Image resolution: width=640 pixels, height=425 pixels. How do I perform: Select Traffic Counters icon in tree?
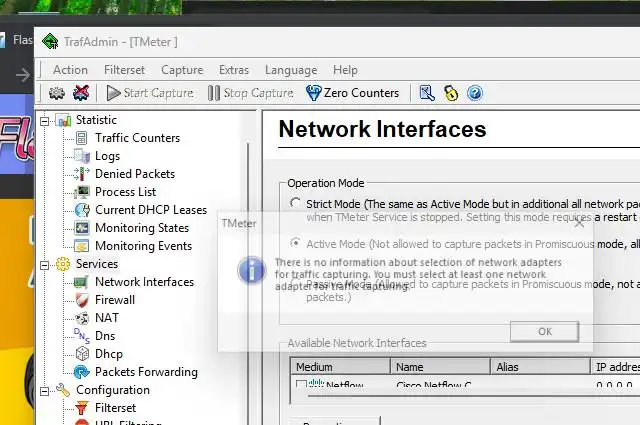coord(82,138)
